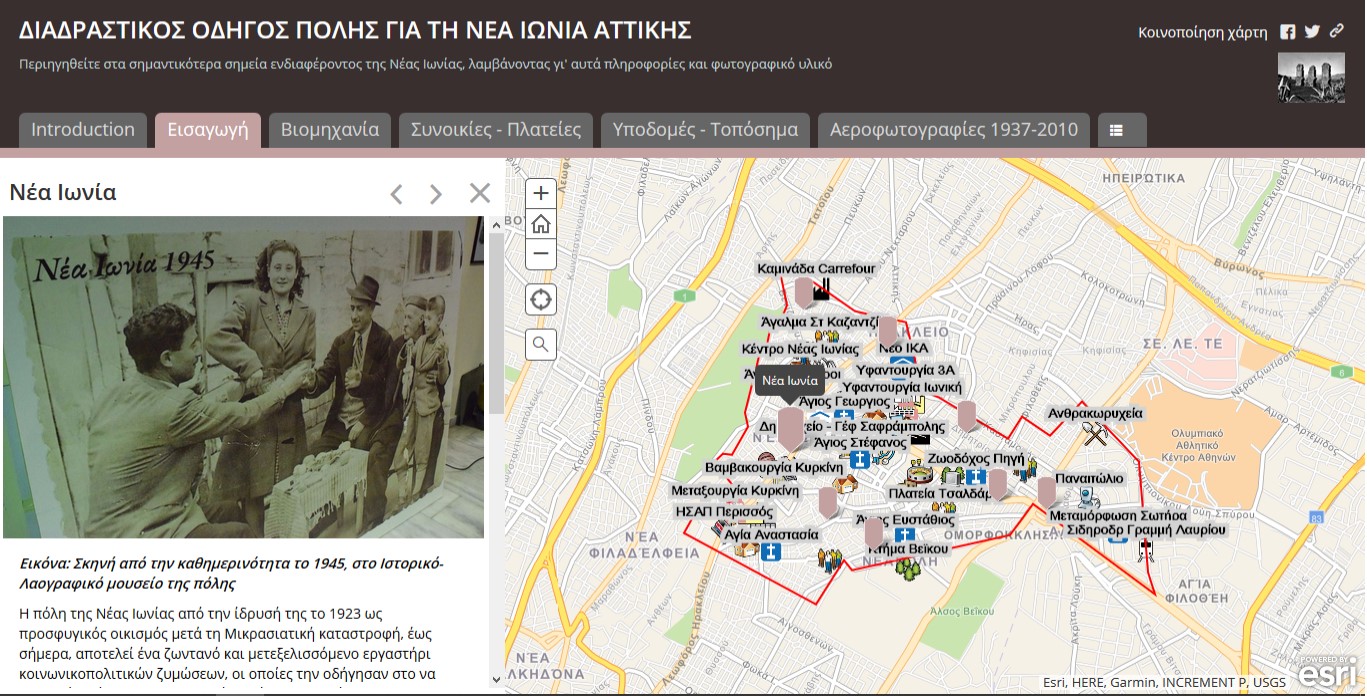The height and width of the screenshot is (696, 1367).
Task: Copy the map share link
Action: click(1336, 32)
